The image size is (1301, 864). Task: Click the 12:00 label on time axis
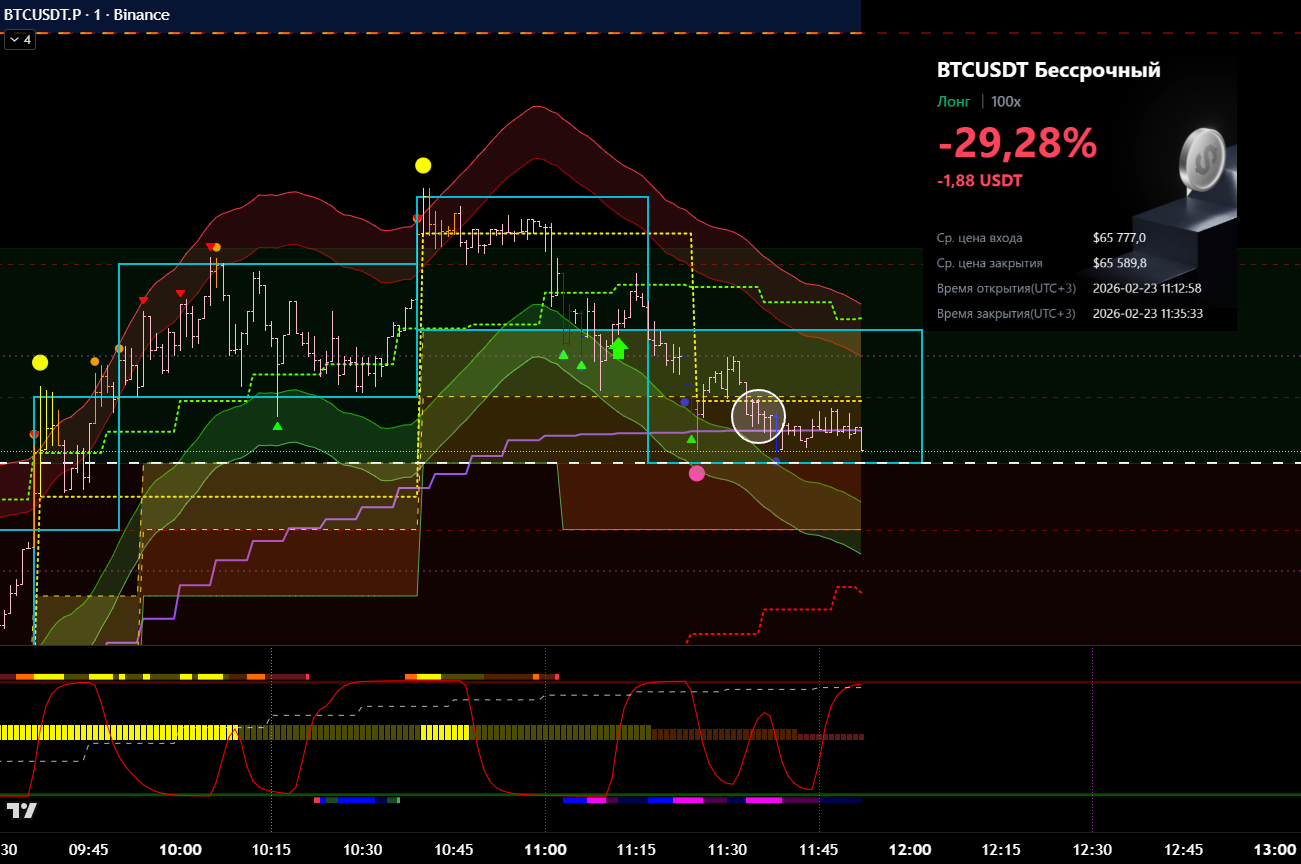point(909,849)
